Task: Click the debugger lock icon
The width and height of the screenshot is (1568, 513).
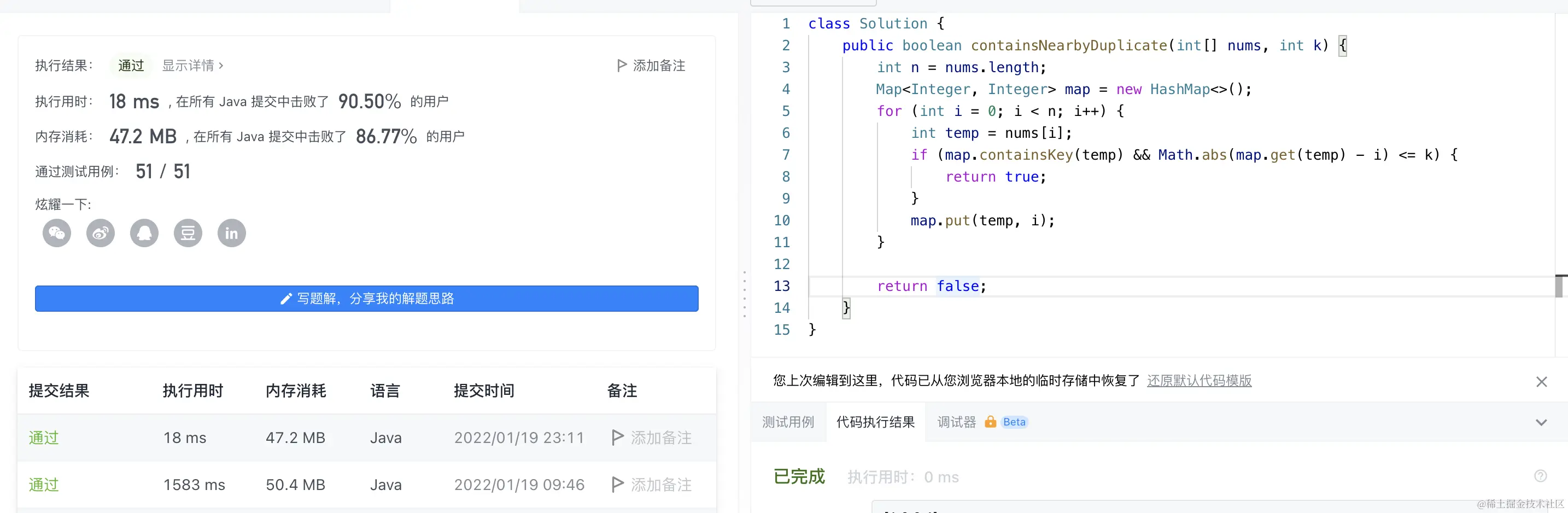Action: tap(990, 422)
